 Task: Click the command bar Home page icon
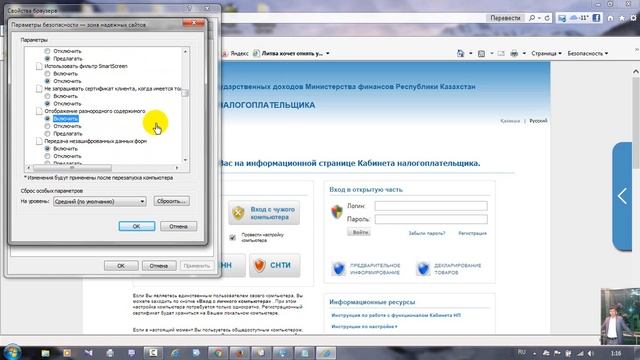[460, 53]
